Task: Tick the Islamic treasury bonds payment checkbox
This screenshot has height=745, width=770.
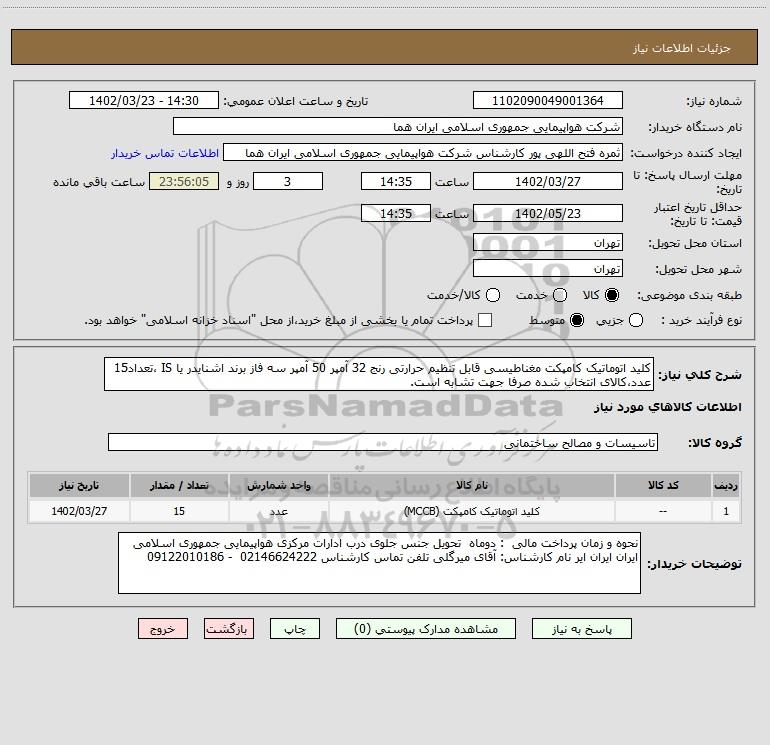Action: pos(485,320)
